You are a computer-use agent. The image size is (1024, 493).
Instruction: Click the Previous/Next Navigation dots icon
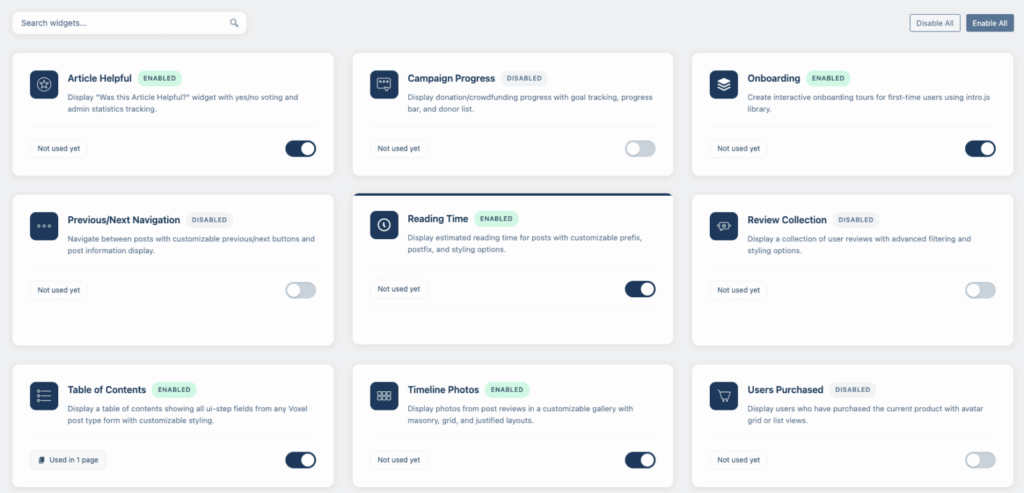coord(44,226)
